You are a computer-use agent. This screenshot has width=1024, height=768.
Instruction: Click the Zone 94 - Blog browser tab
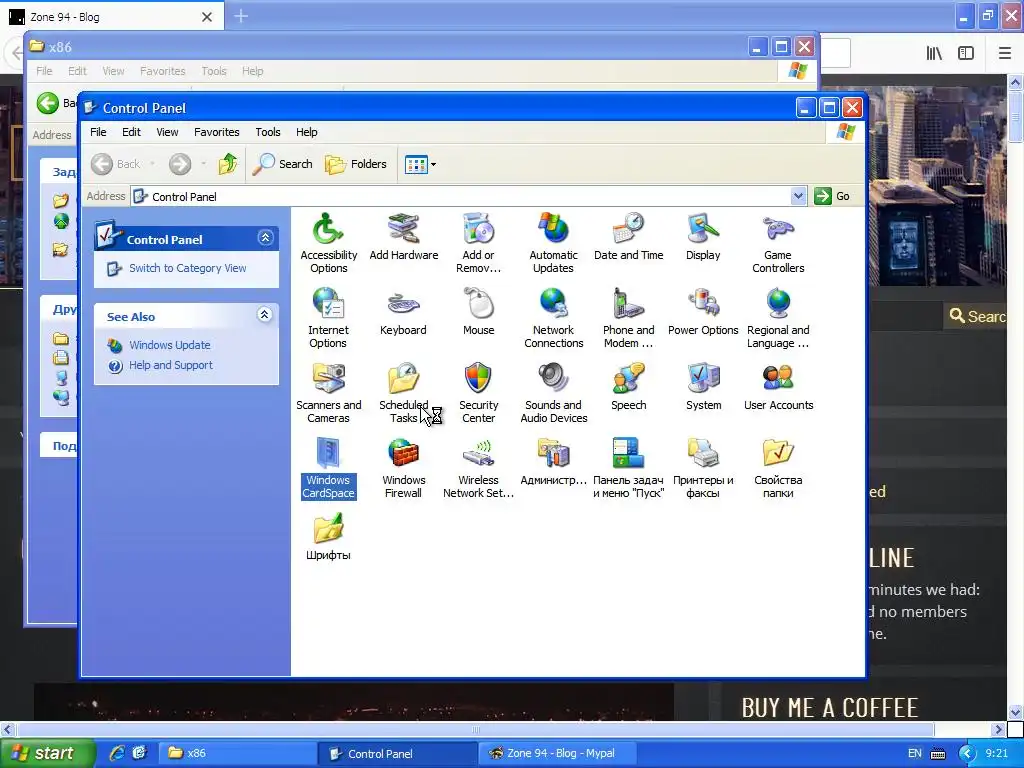112,17
